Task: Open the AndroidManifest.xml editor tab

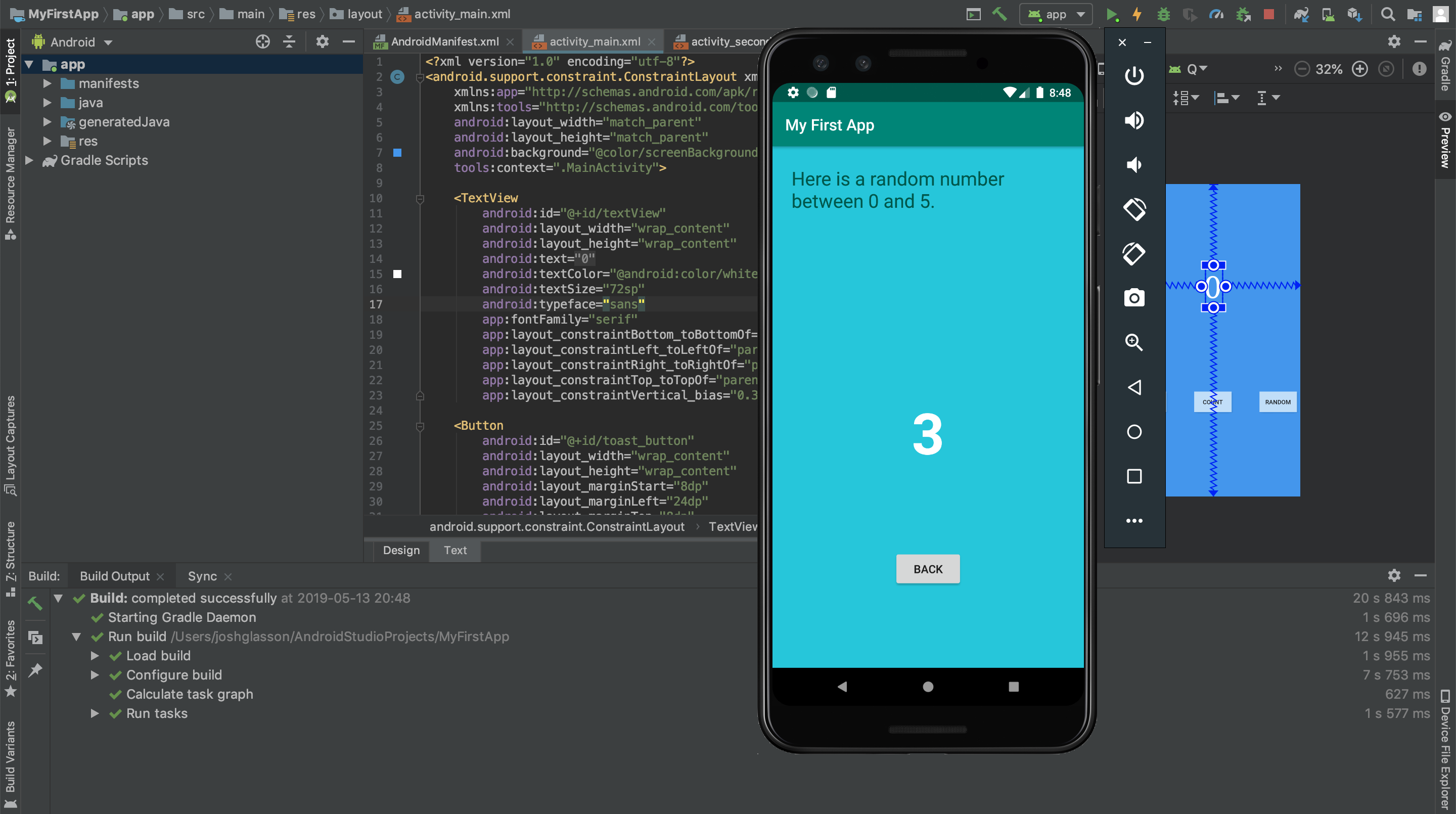Action: (x=444, y=42)
